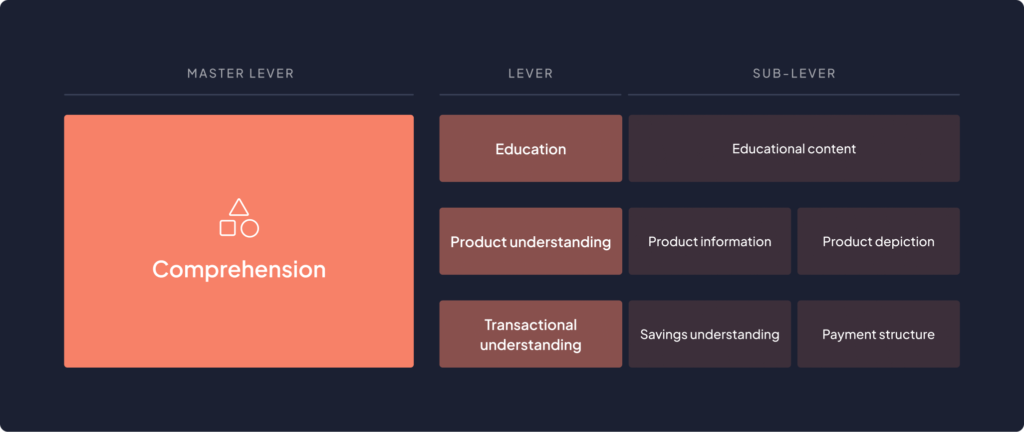The width and height of the screenshot is (1024, 432).
Task: Select the Comprehension title text
Action: click(x=239, y=270)
